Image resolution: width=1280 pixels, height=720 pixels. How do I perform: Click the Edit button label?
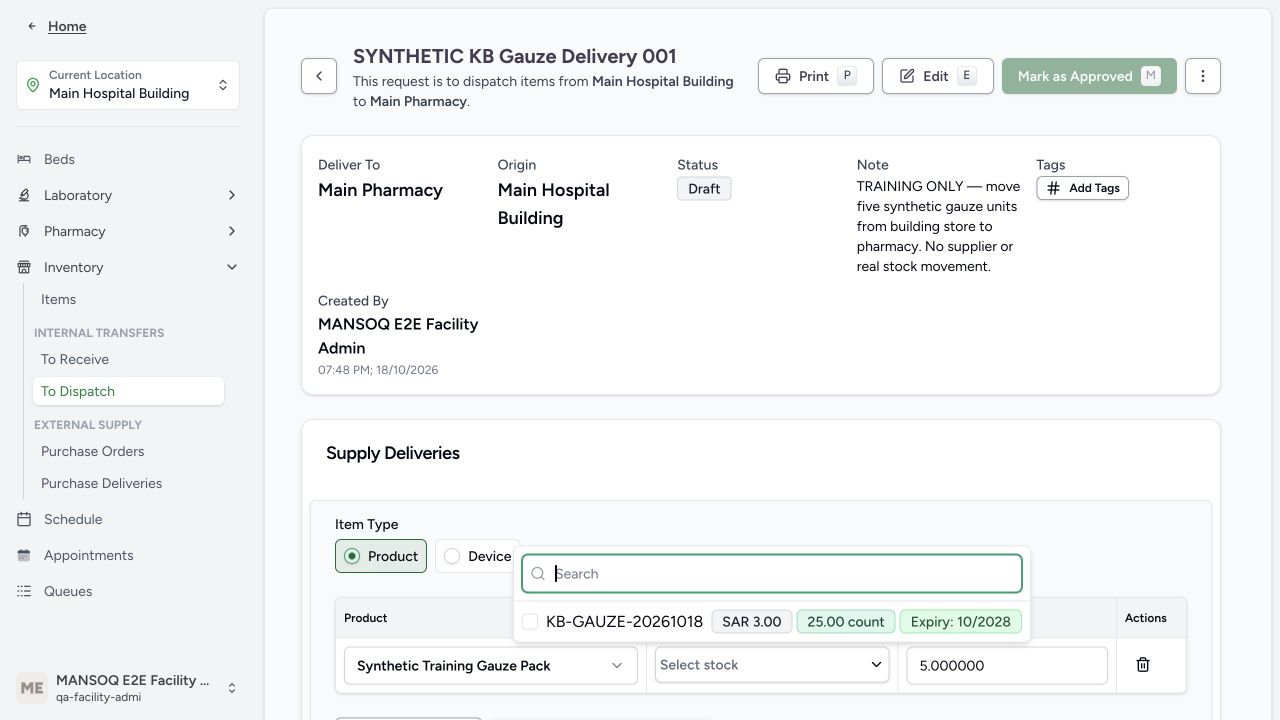936,76
